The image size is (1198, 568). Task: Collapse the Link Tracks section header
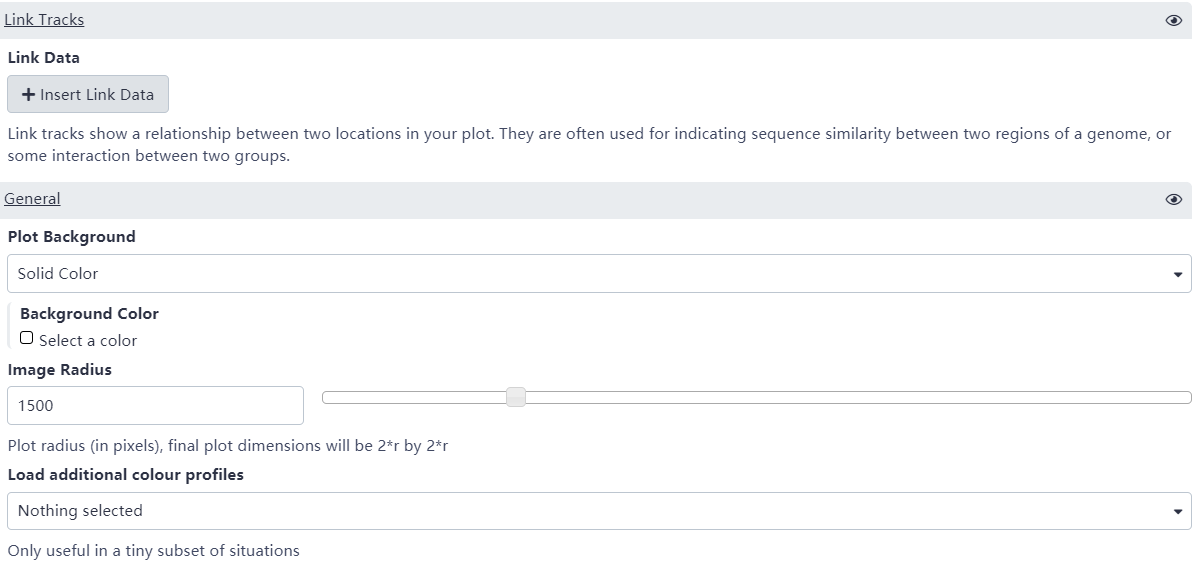pyautogui.click(x=44, y=20)
